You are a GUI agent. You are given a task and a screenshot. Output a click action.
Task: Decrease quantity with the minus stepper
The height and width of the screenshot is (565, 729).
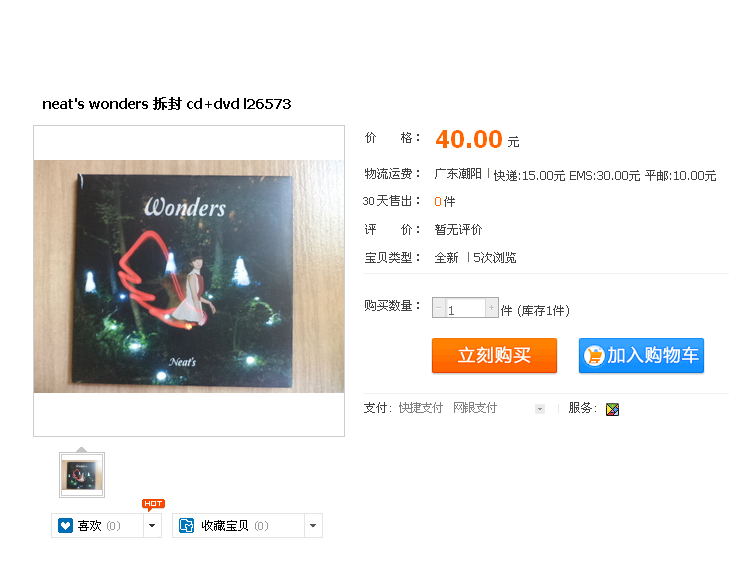(438, 308)
